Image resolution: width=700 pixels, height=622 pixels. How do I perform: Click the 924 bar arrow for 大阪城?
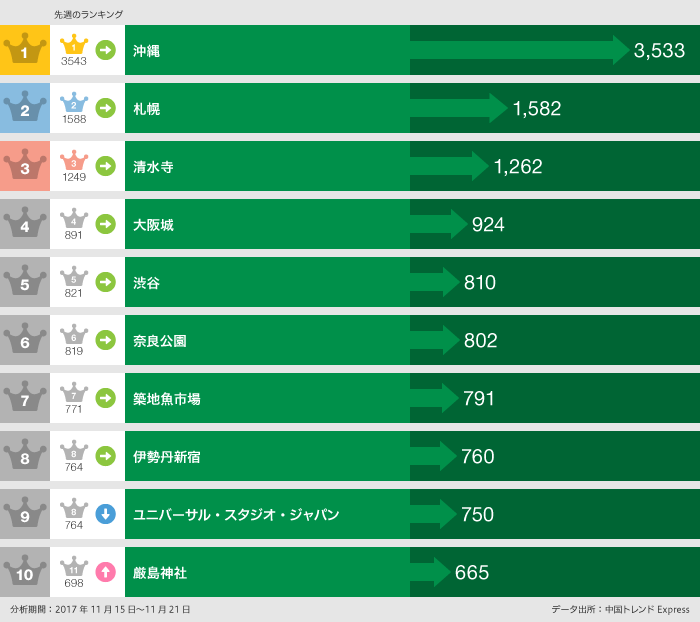[x=440, y=225]
